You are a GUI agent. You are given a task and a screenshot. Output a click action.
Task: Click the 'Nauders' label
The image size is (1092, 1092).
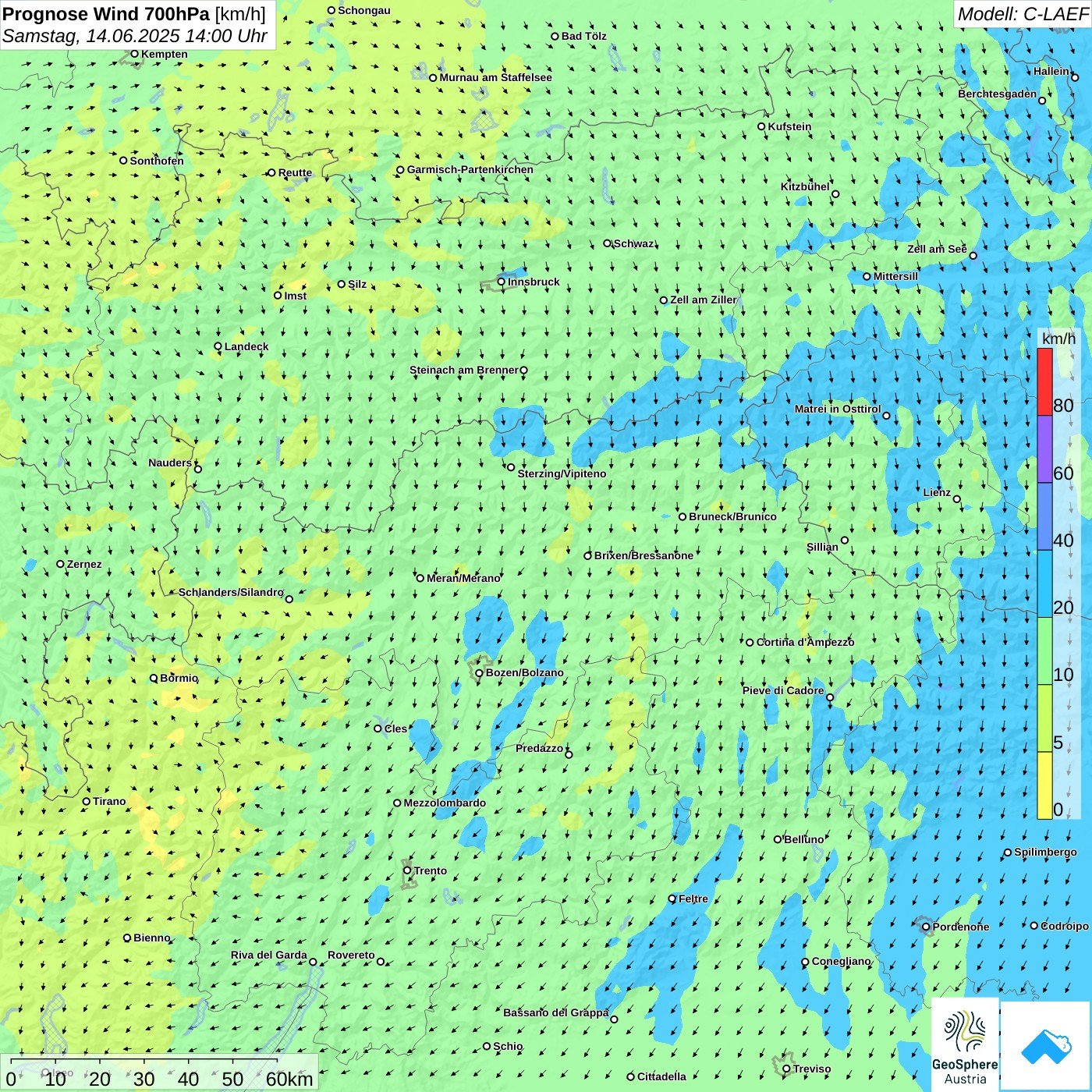point(170,463)
